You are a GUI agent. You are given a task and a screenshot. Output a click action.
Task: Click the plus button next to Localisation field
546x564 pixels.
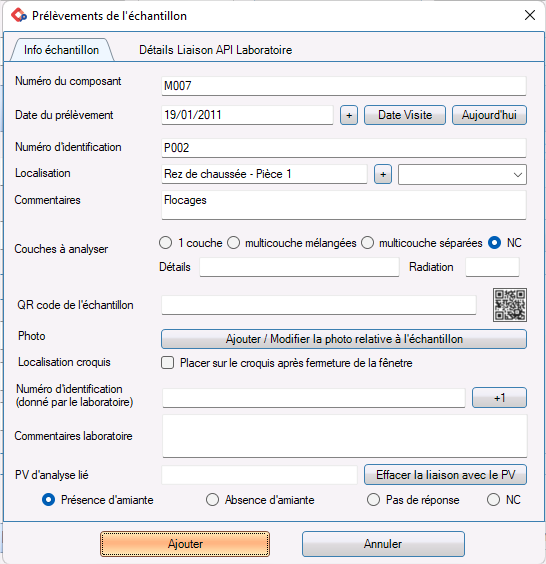(383, 174)
